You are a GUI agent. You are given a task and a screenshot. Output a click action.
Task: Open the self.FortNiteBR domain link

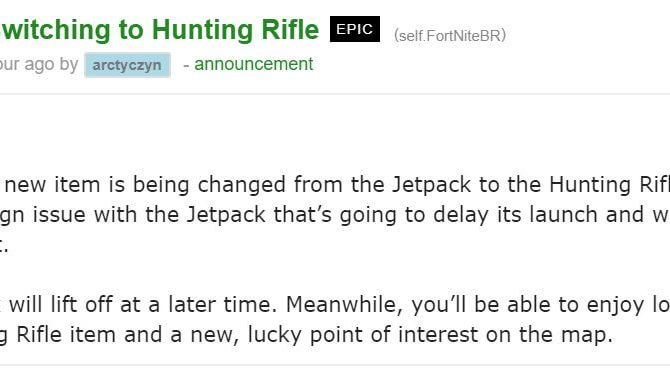point(450,35)
